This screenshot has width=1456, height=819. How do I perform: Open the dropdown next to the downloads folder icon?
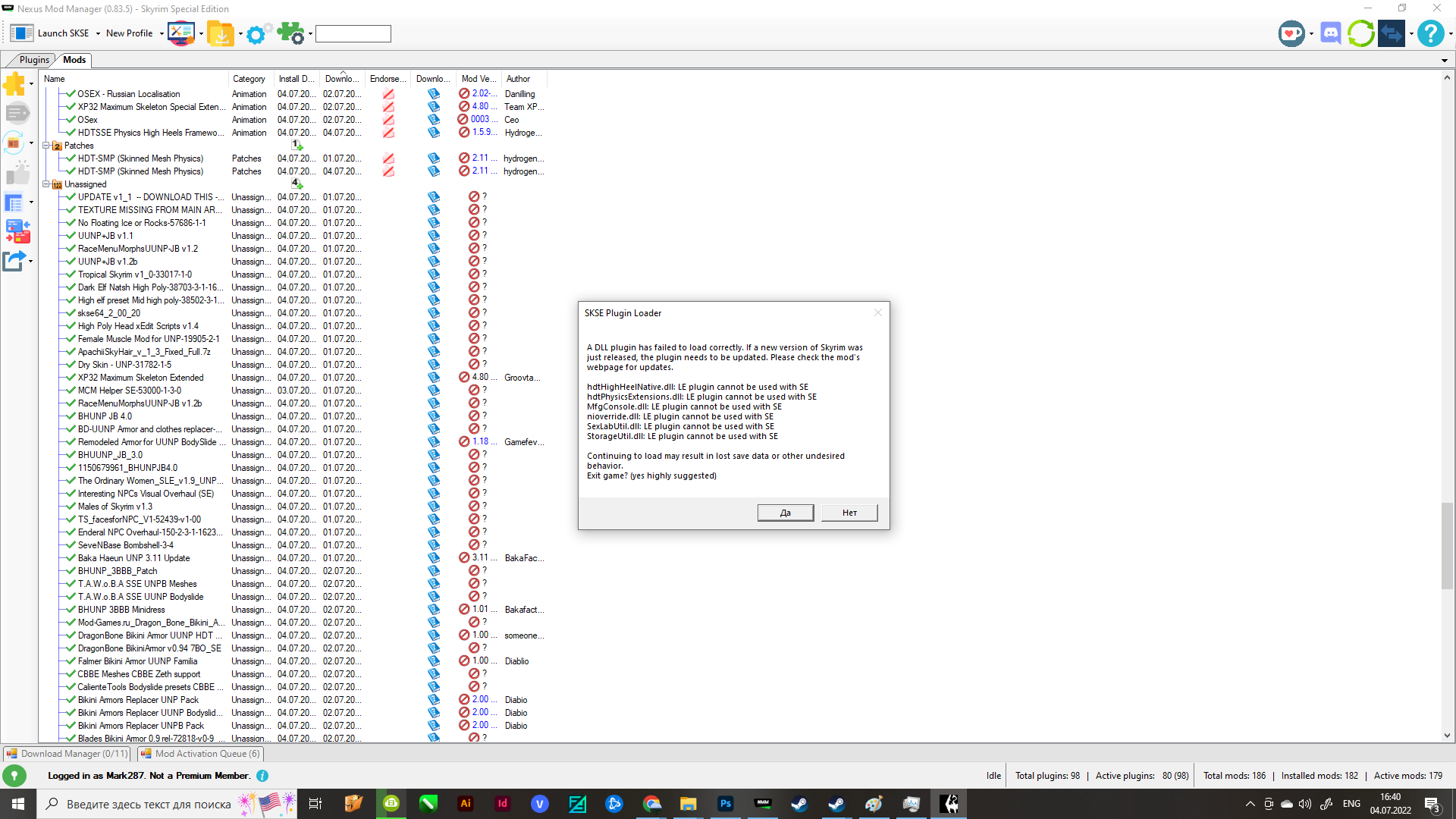point(240,34)
